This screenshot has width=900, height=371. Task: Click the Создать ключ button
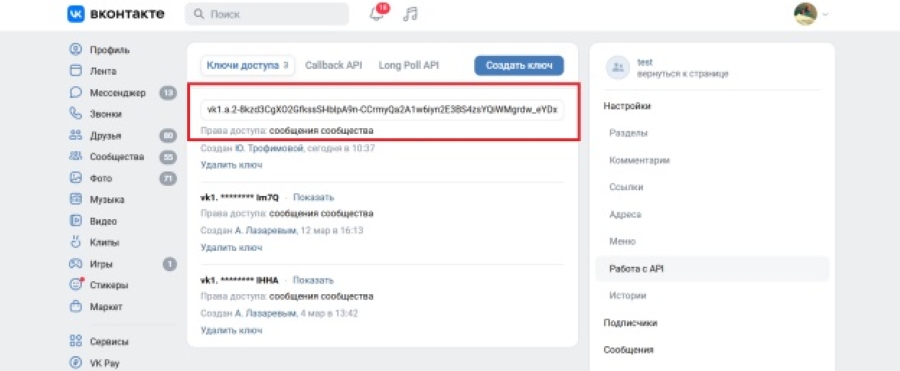(519, 65)
